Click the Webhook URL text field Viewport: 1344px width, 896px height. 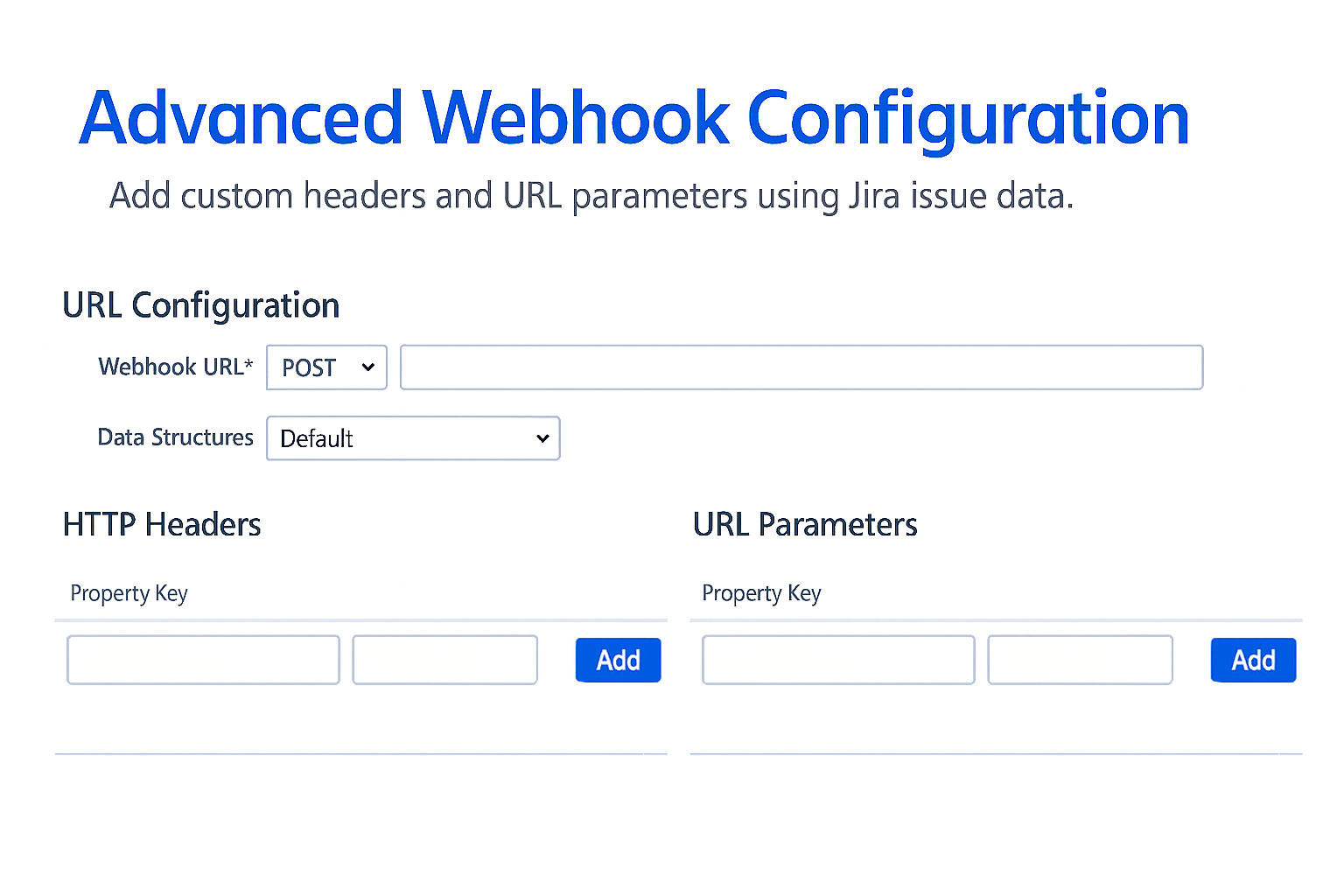coord(801,367)
